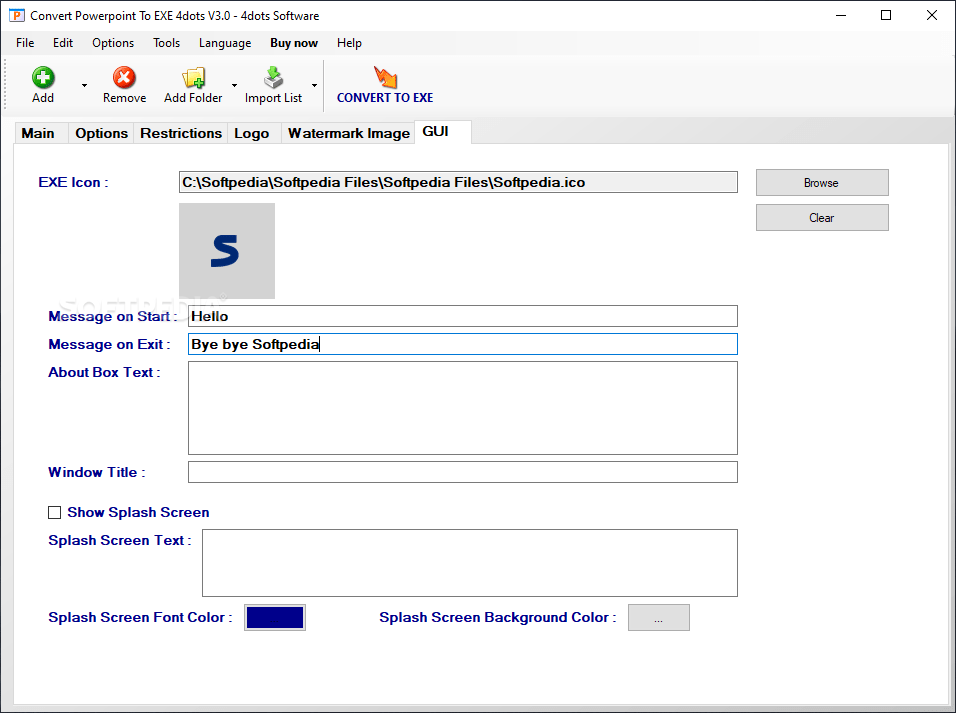This screenshot has width=956, height=713.
Task: Click the red Remove icon
Action: click(124, 78)
